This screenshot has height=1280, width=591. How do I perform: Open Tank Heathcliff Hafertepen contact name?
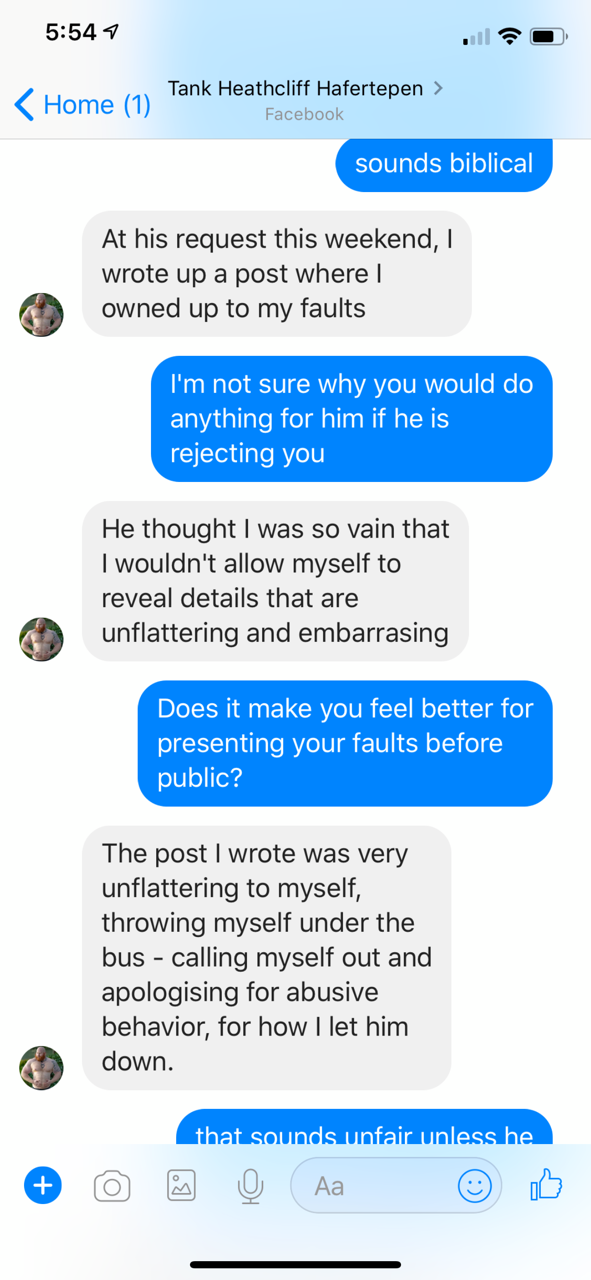(x=295, y=88)
